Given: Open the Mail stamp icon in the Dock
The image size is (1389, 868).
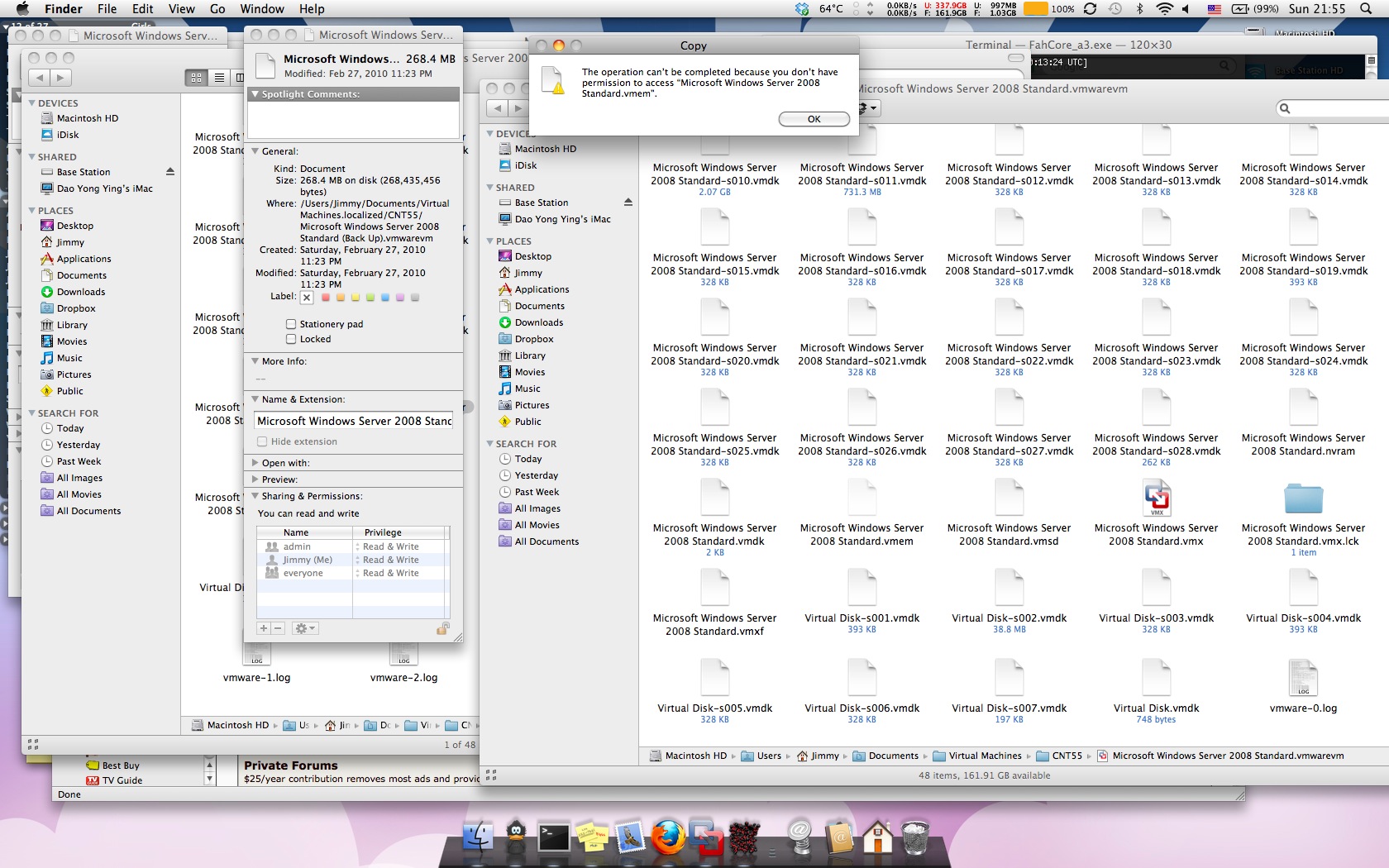Looking at the screenshot, I should (x=630, y=837).
